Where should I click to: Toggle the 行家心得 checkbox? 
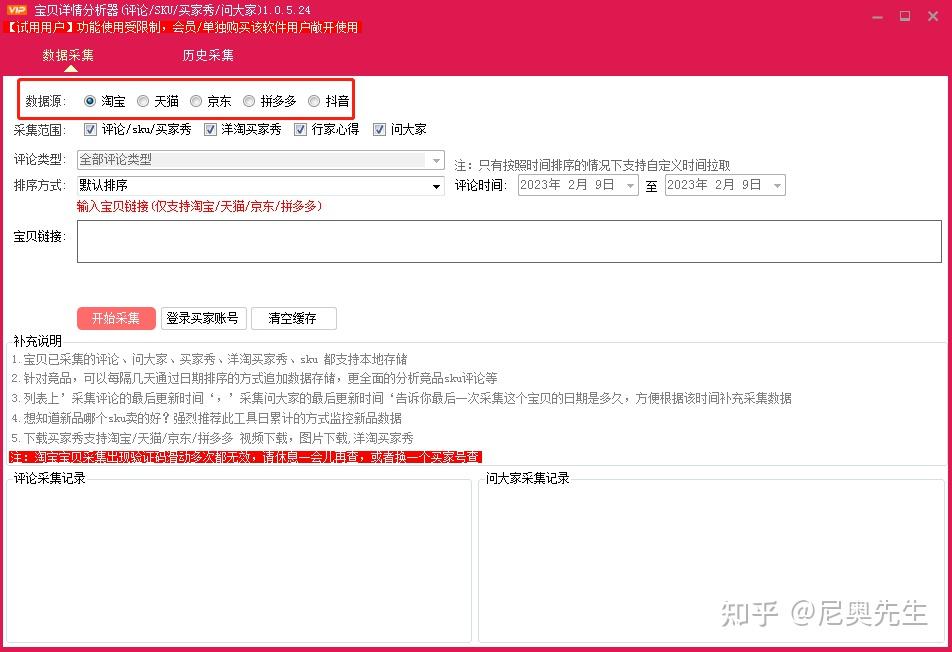300,129
